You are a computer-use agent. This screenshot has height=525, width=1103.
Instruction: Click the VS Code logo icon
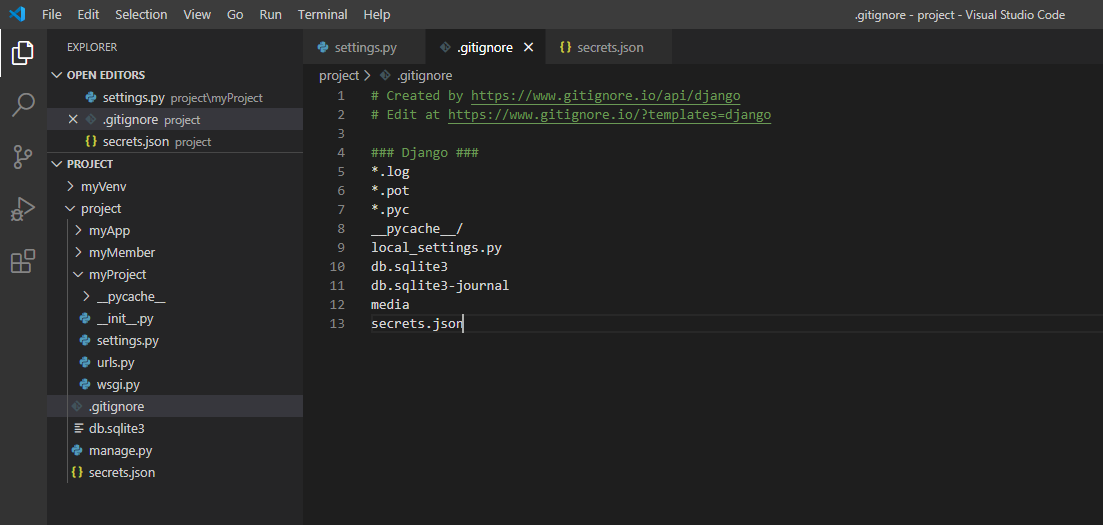(17, 14)
